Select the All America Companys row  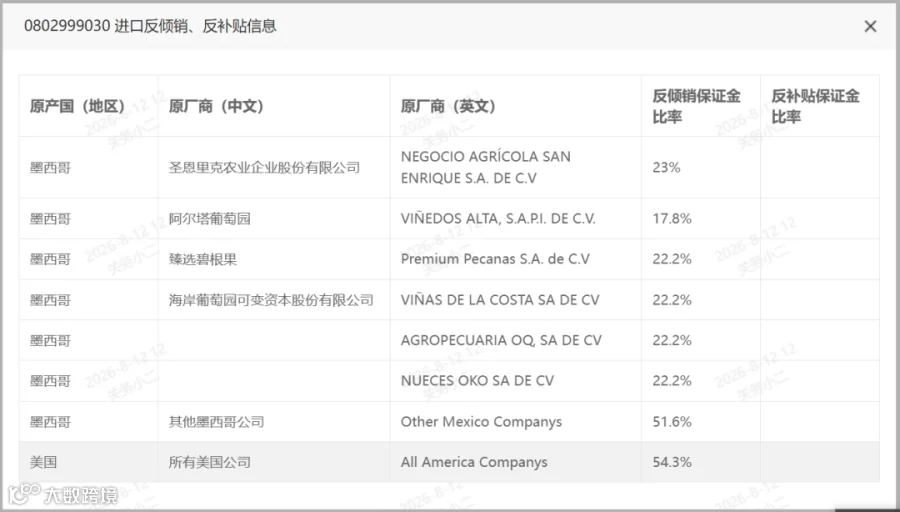tap(449, 462)
